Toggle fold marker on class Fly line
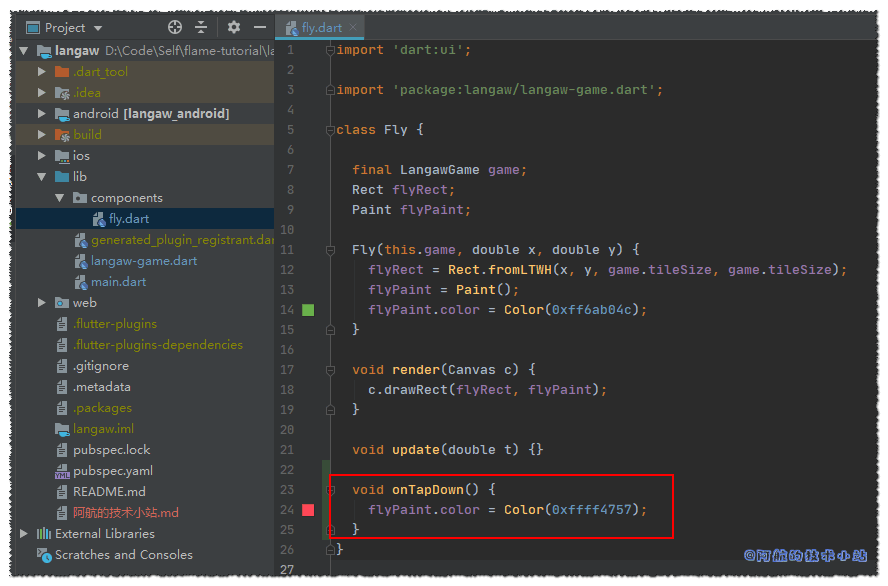The width and height of the screenshot is (888, 586). pyautogui.click(x=330, y=130)
